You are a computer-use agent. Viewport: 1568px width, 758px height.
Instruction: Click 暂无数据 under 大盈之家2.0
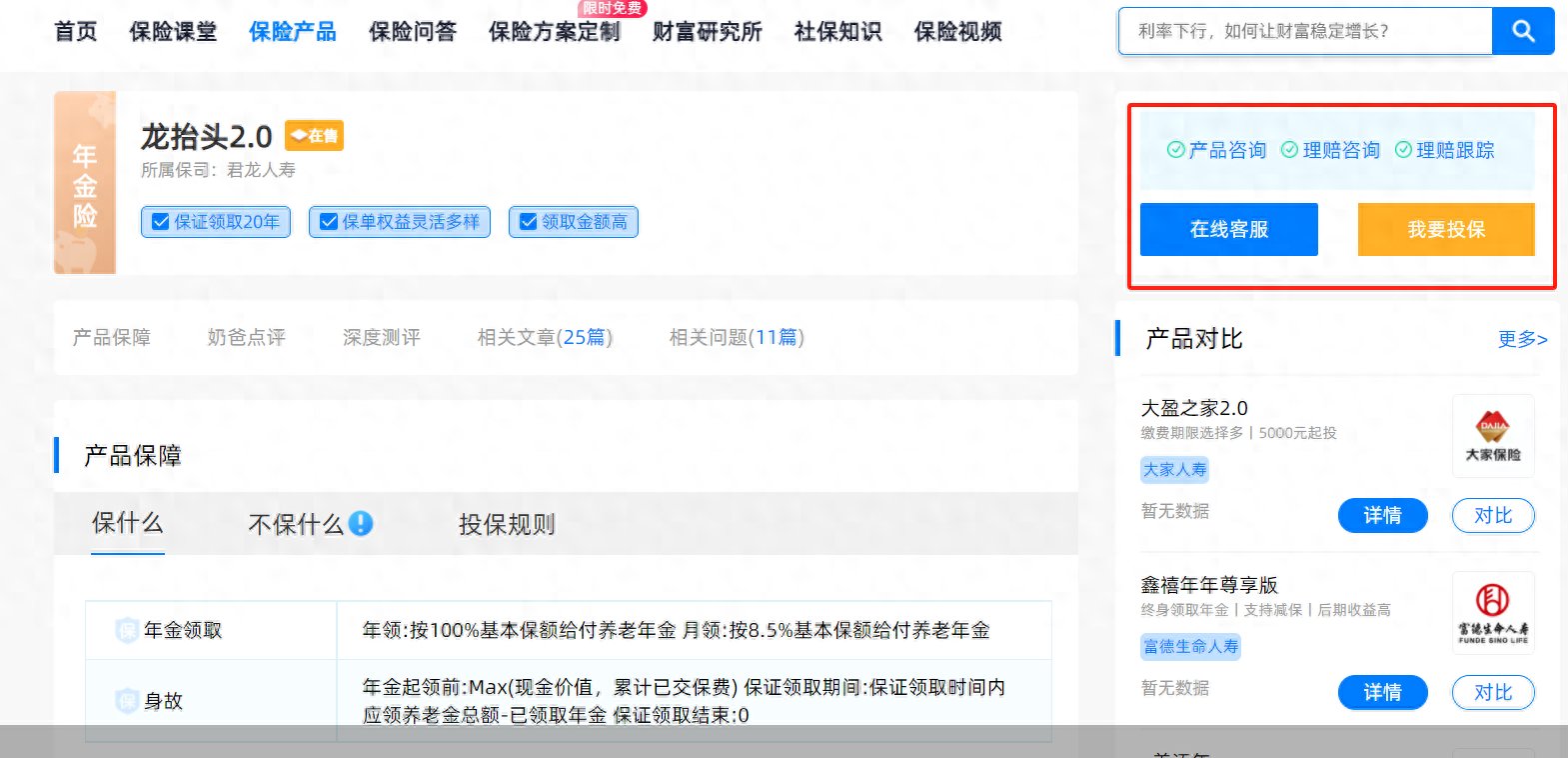tap(1175, 511)
